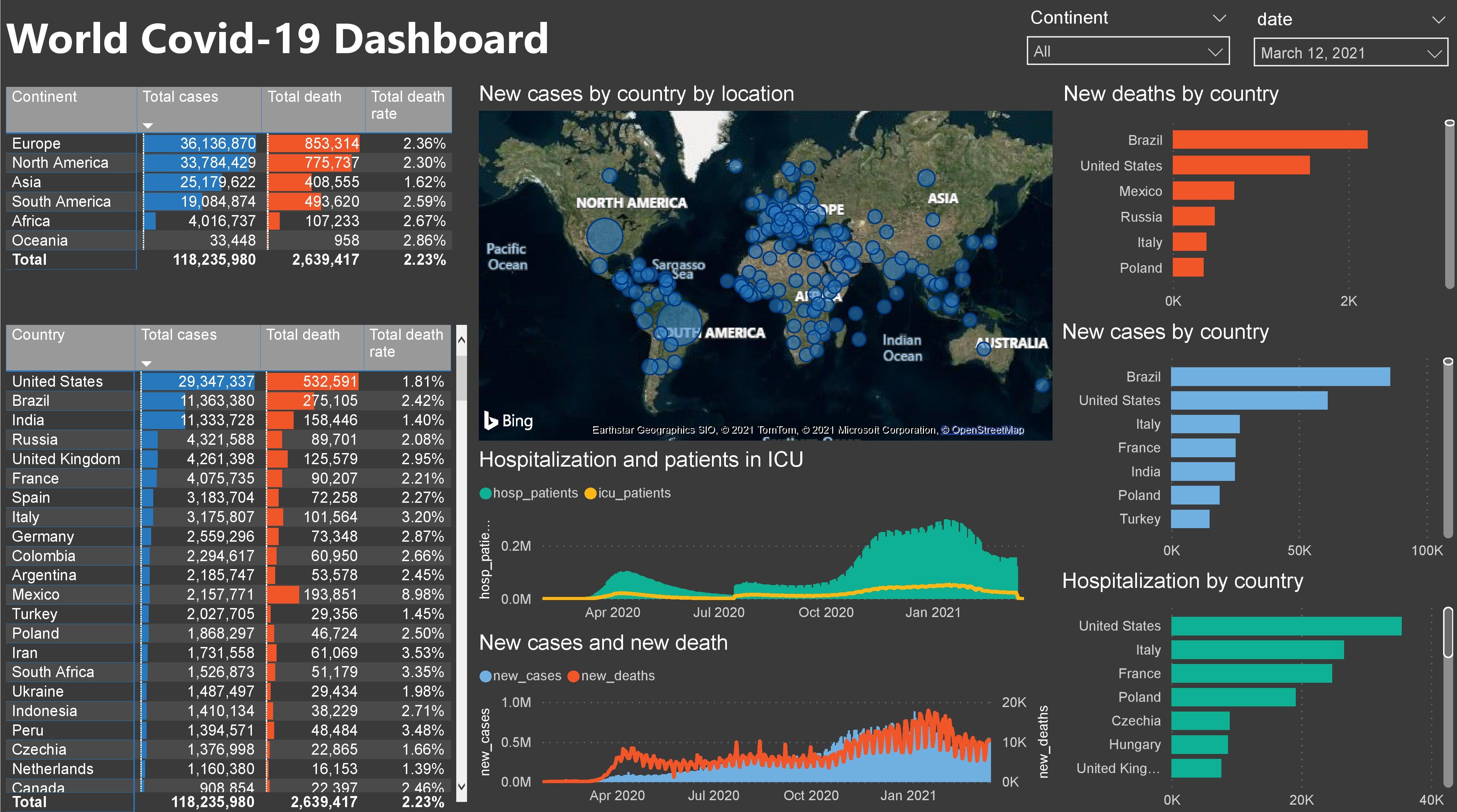Collapse the Continent slicer header chevron
This screenshot has width=1457, height=812.
[1219, 18]
